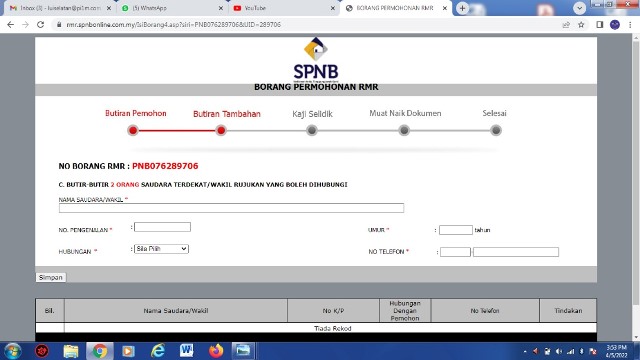The width and height of the screenshot is (640, 360).
Task: Select the Kaji Selidik step marker
Action: (x=312, y=131)
